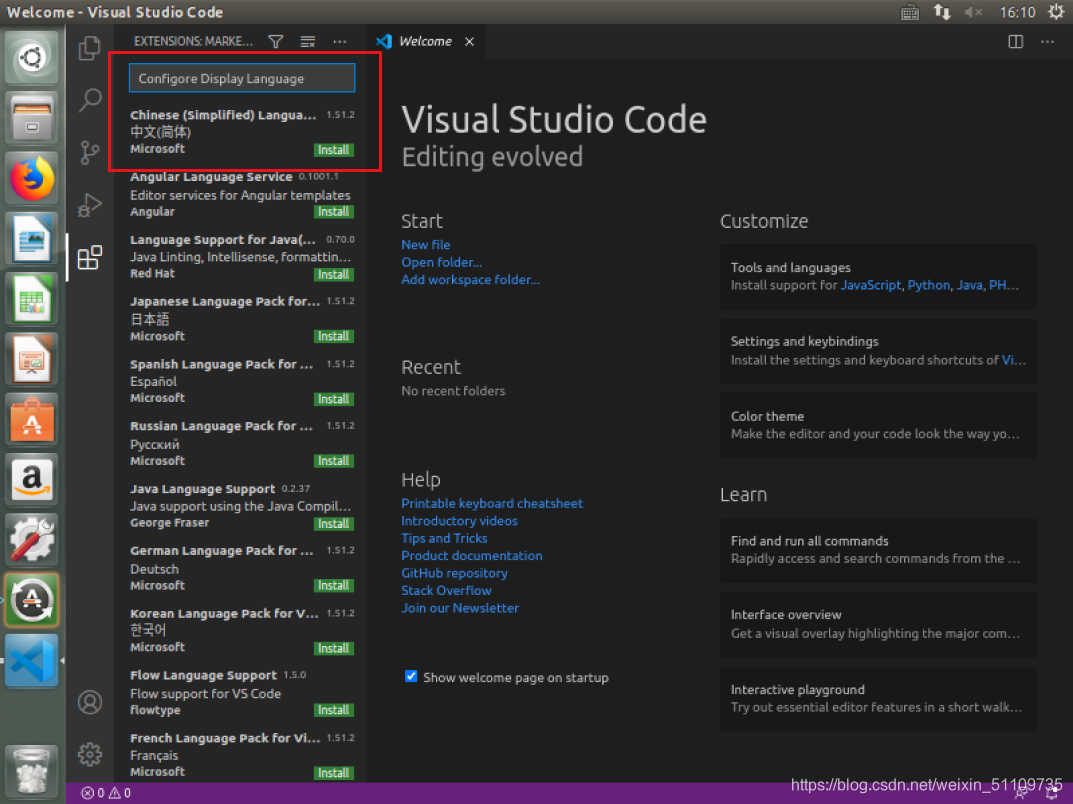The height and width of the screenshot is (804, 1073).
Task: Open Introductory videos link
Action: (459, 521)
